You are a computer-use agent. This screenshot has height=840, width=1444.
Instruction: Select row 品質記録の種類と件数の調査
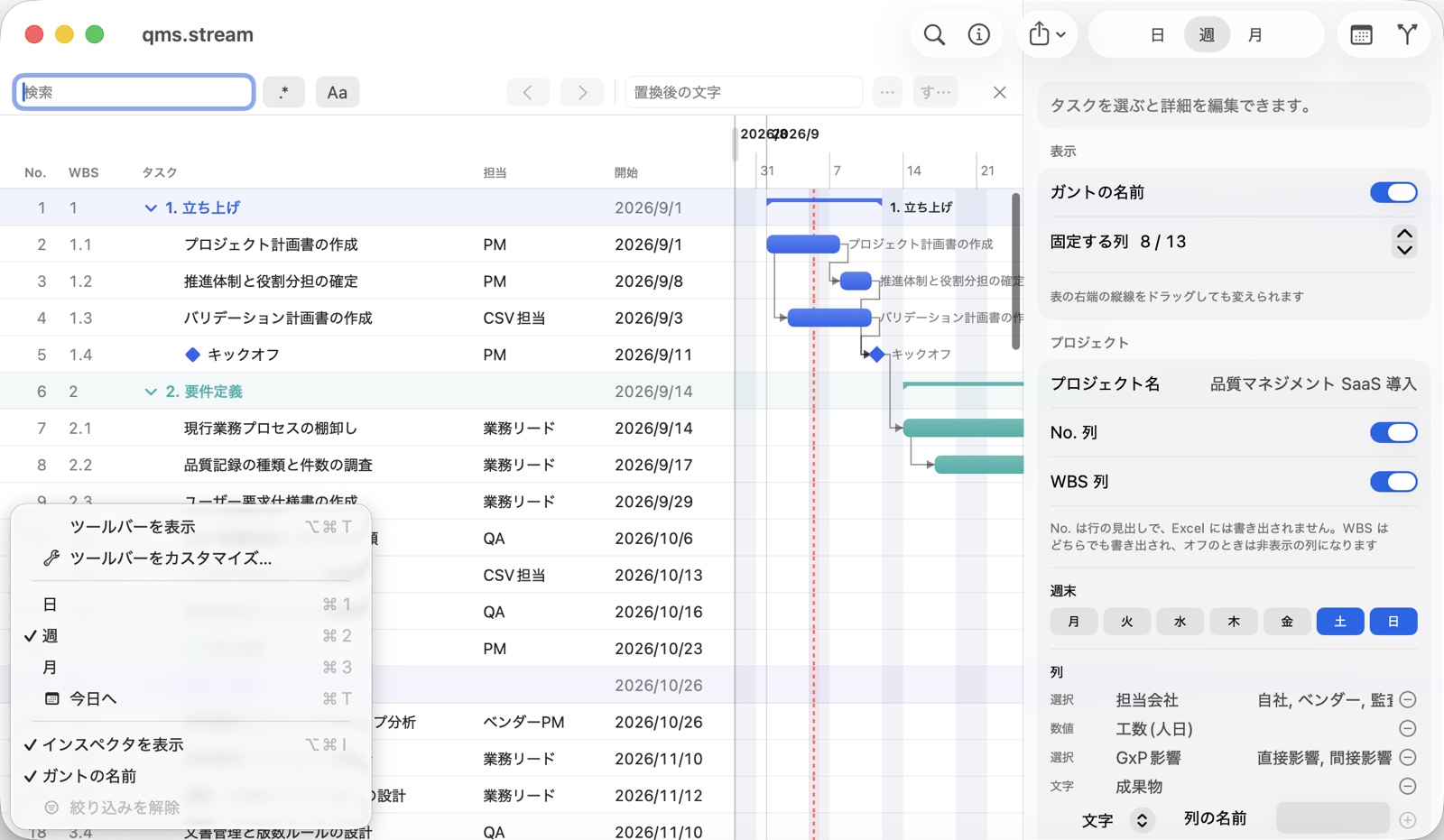367,465
